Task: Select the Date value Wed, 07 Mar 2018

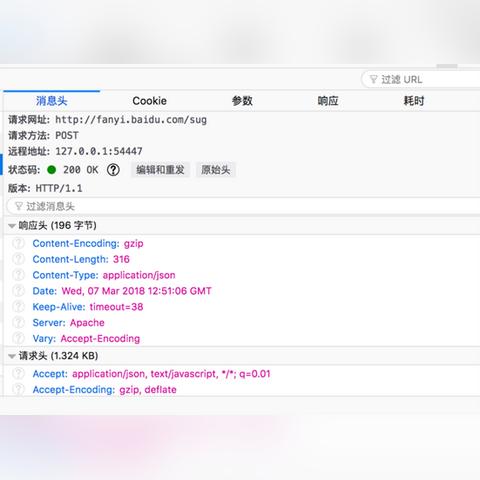Action: pos(136,291)
